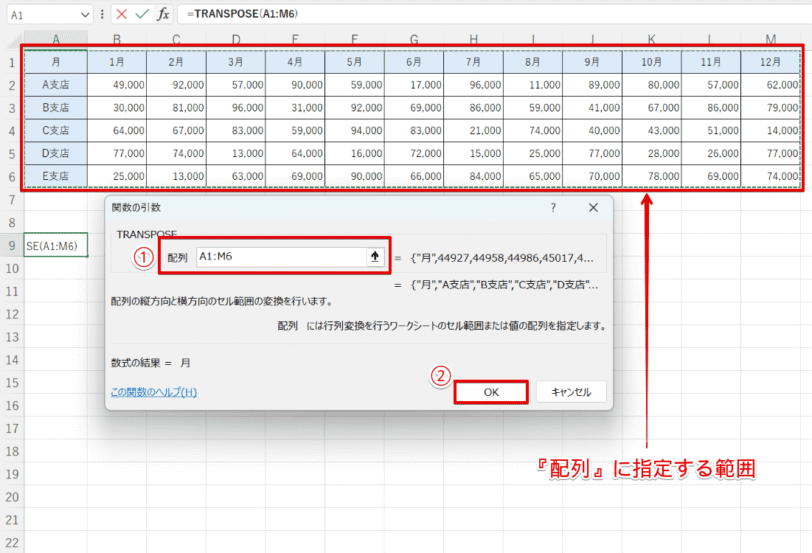The width and height of the screenshot is (812, 553).
Task: Close the 関数の引数 dialog
Action: 593,208
